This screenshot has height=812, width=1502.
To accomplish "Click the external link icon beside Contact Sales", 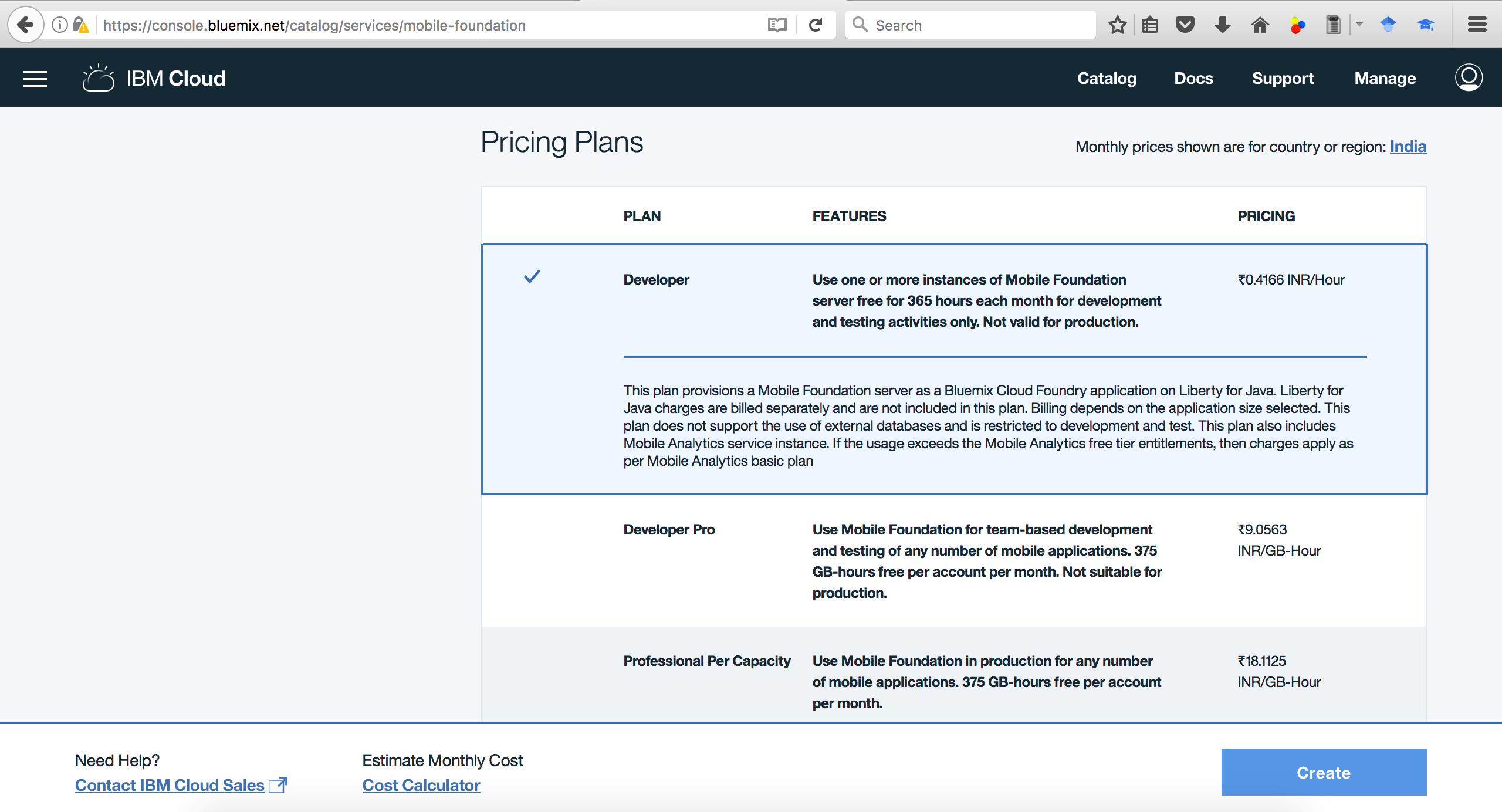I will click(278, 785).
